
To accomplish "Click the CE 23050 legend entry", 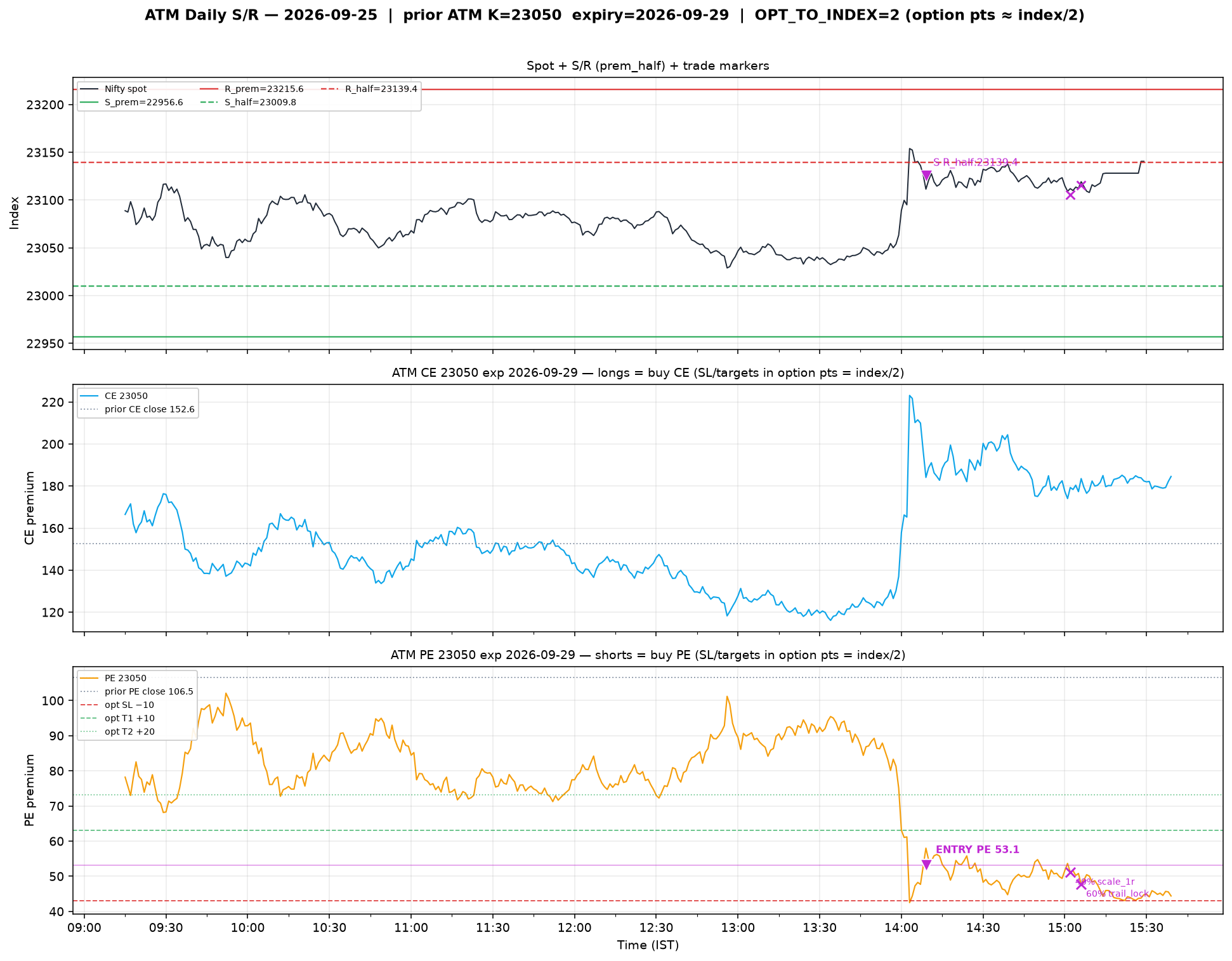I will (114, 396).
